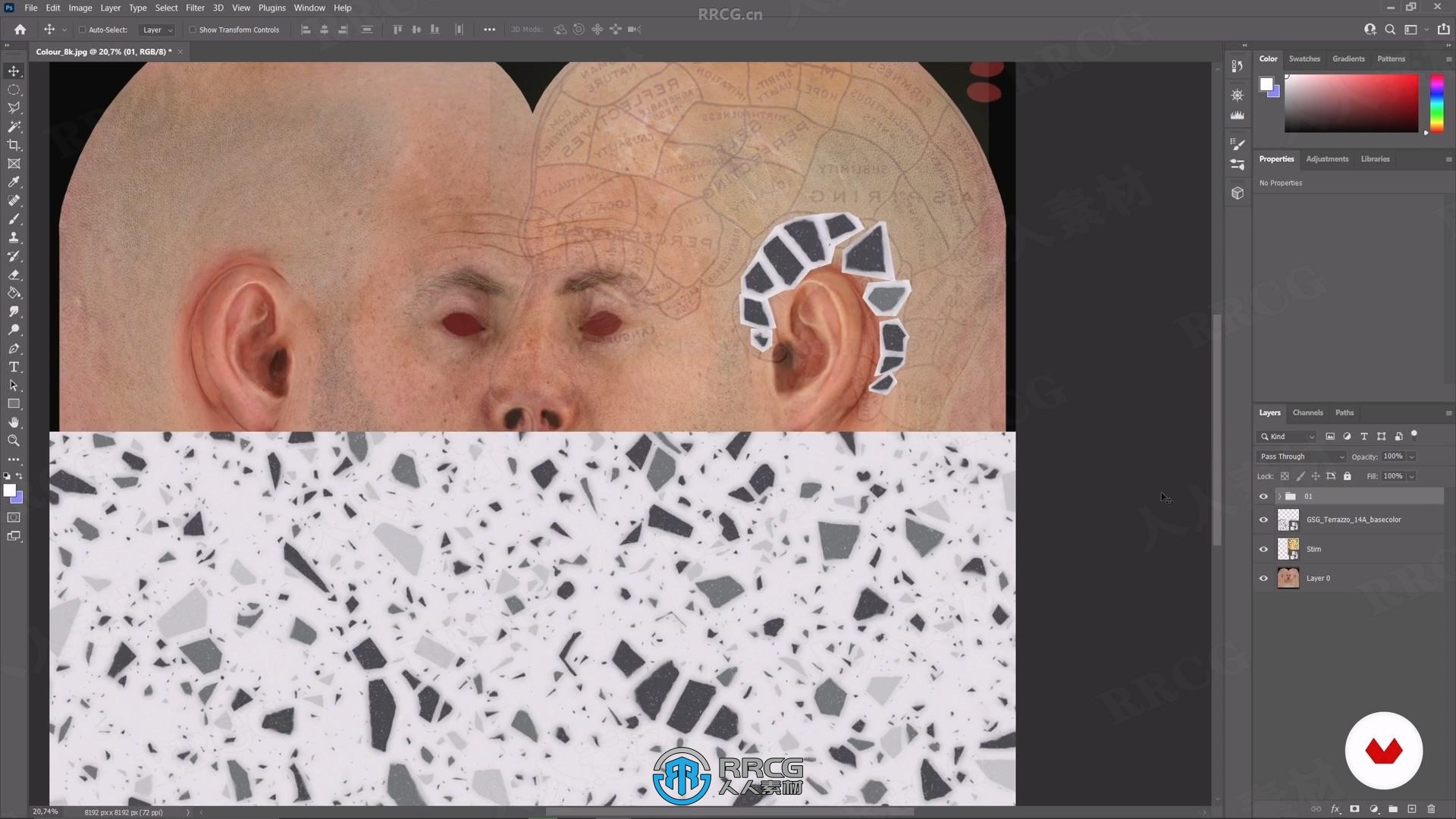Screen dimensions: 1456x819
Task: Toggle visibility of Stim layer
Action: [x=1263, y=549]
